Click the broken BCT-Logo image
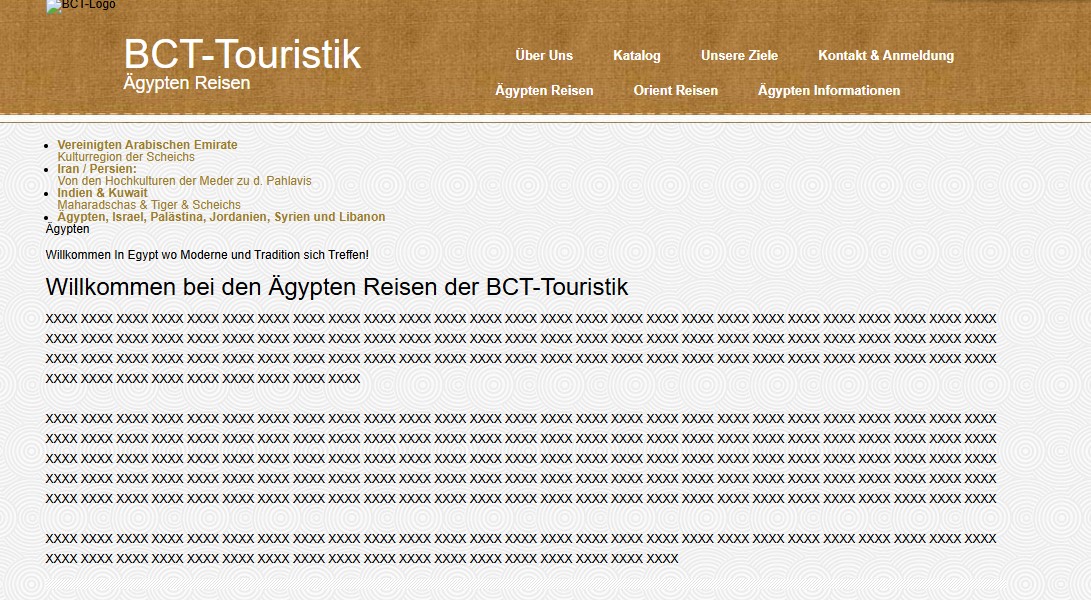Image resolution: width=1091 pixels, height=600 pixels. click(80, 6)
